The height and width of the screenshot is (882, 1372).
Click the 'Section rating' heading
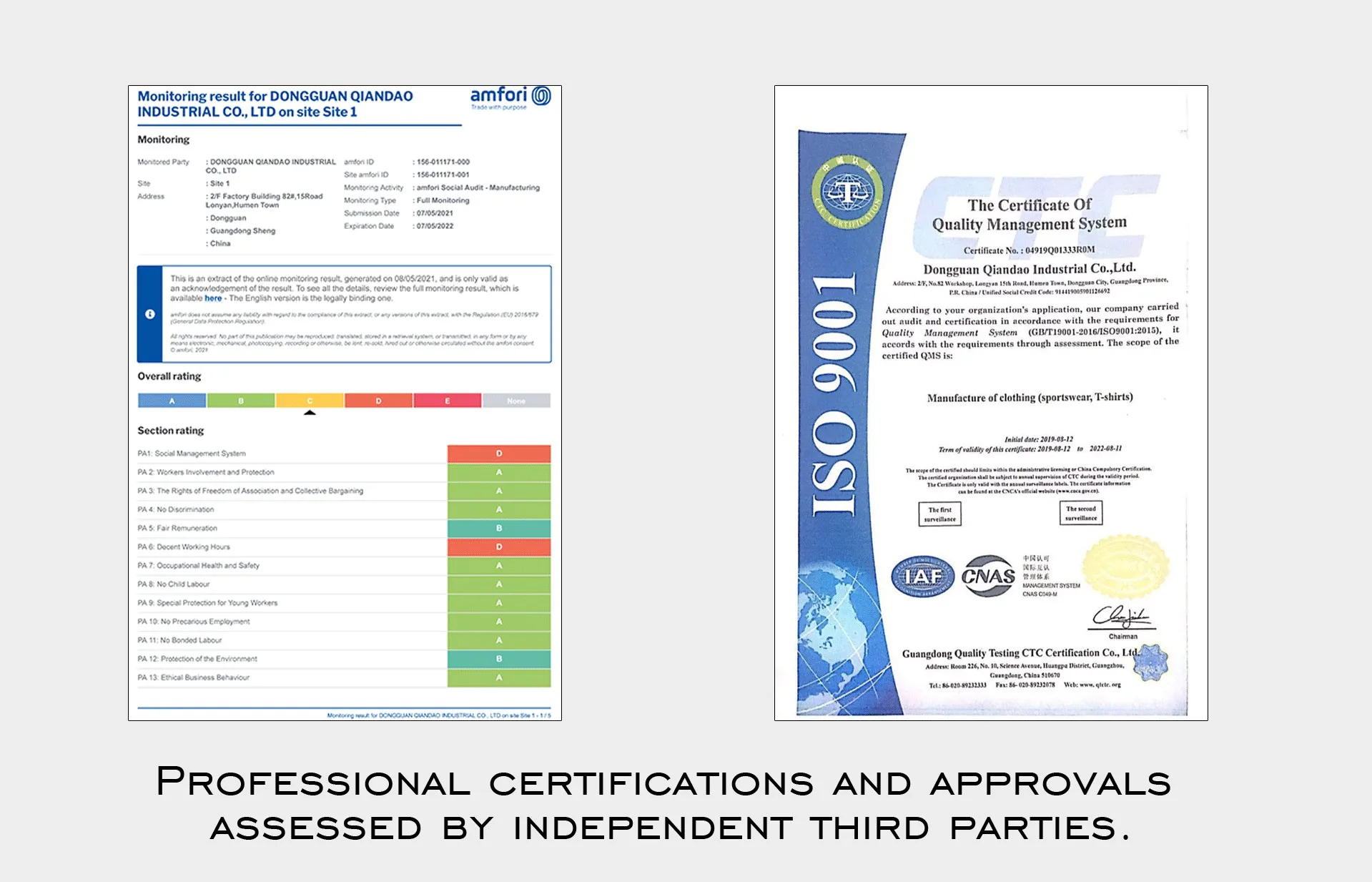click(x=171, y=431)
